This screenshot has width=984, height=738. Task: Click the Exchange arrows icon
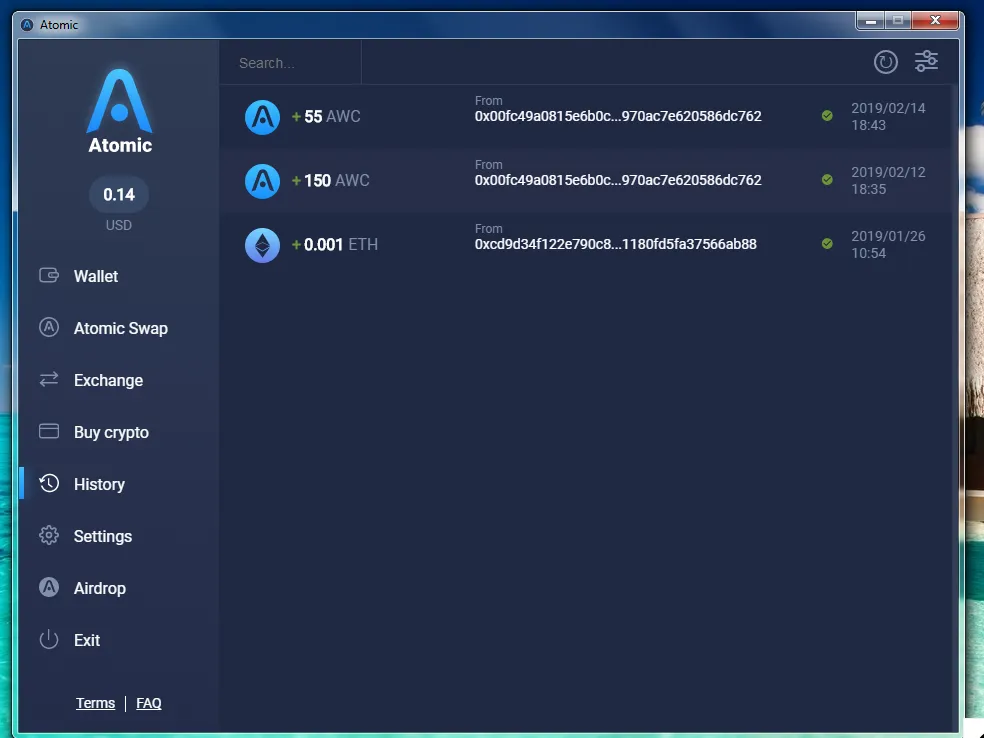49,379
